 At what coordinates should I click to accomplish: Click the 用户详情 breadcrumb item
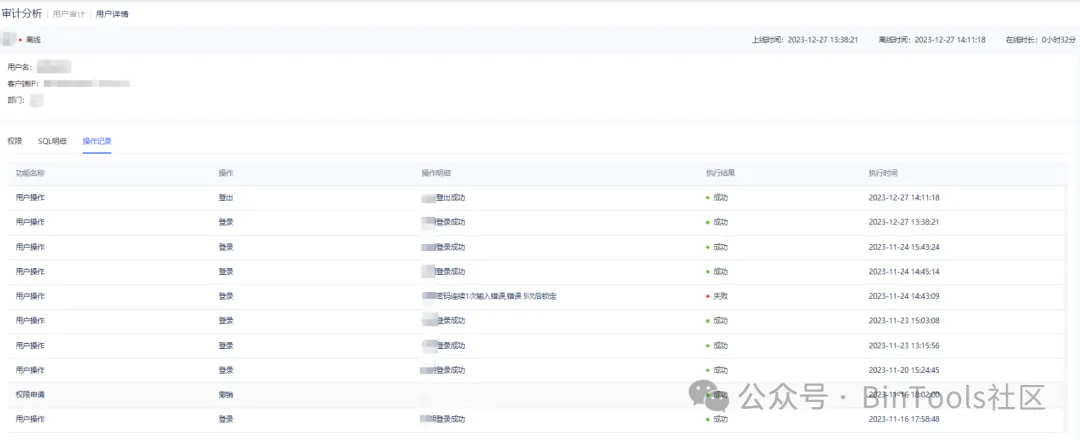click(112, 14)
